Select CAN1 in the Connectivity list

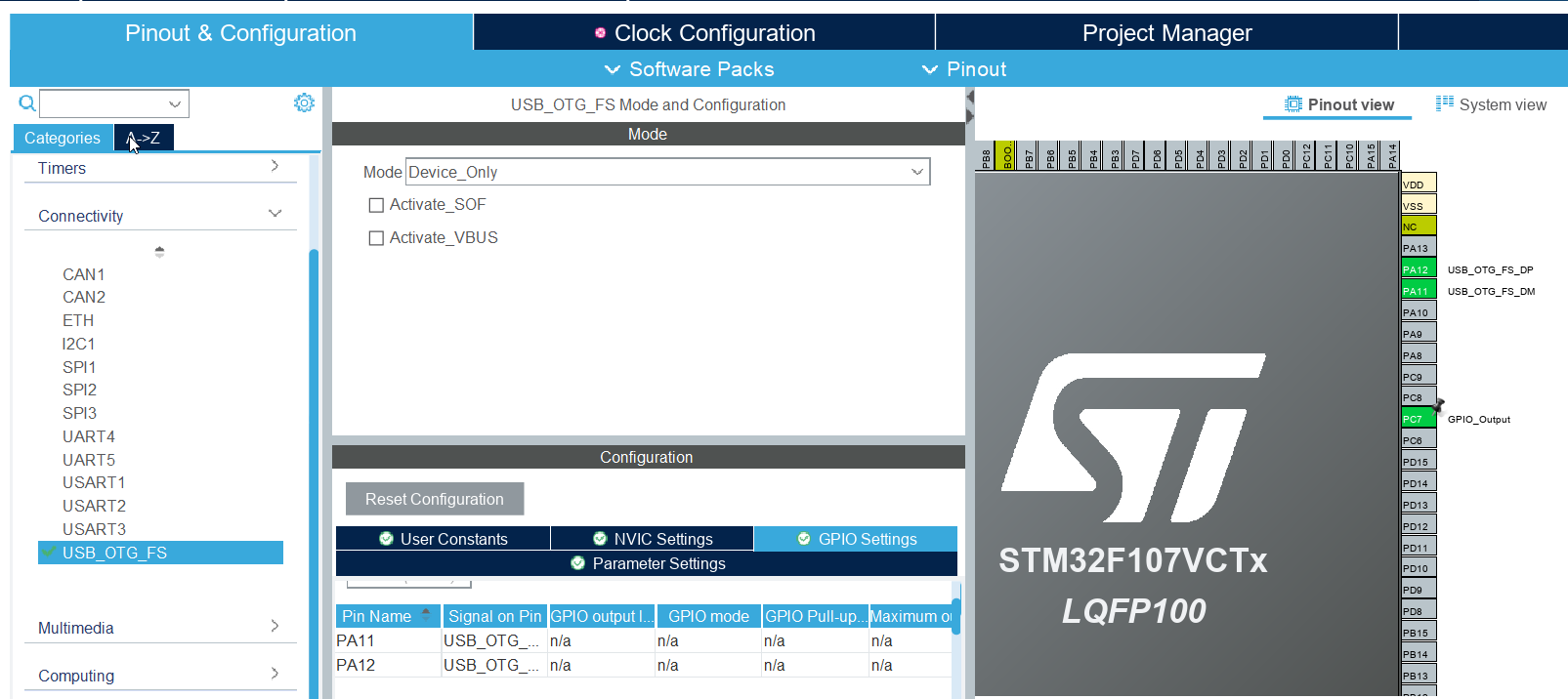pos(84,274)
